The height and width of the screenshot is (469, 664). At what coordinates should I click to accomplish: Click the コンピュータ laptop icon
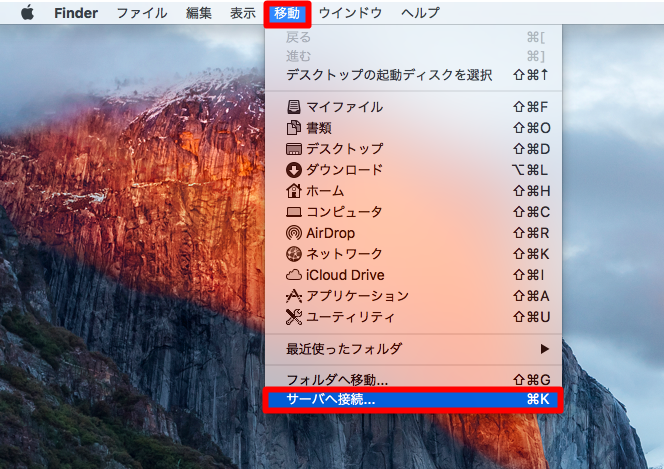[x=294, y=212]
